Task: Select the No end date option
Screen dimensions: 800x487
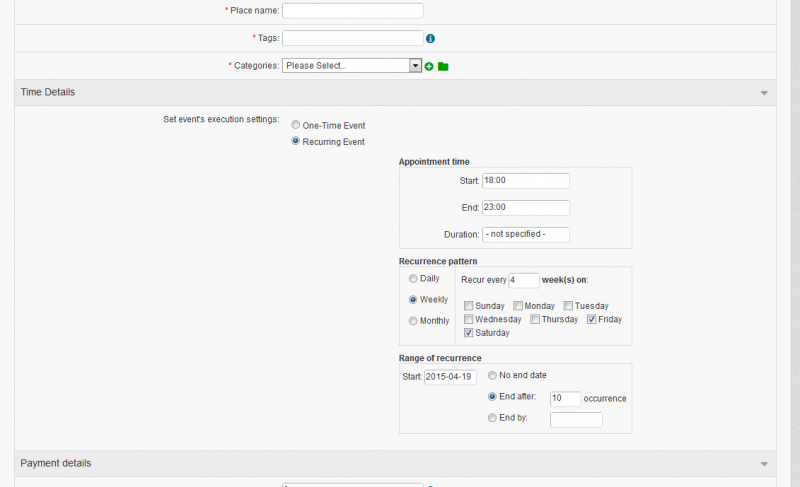Action: point(492,375)
